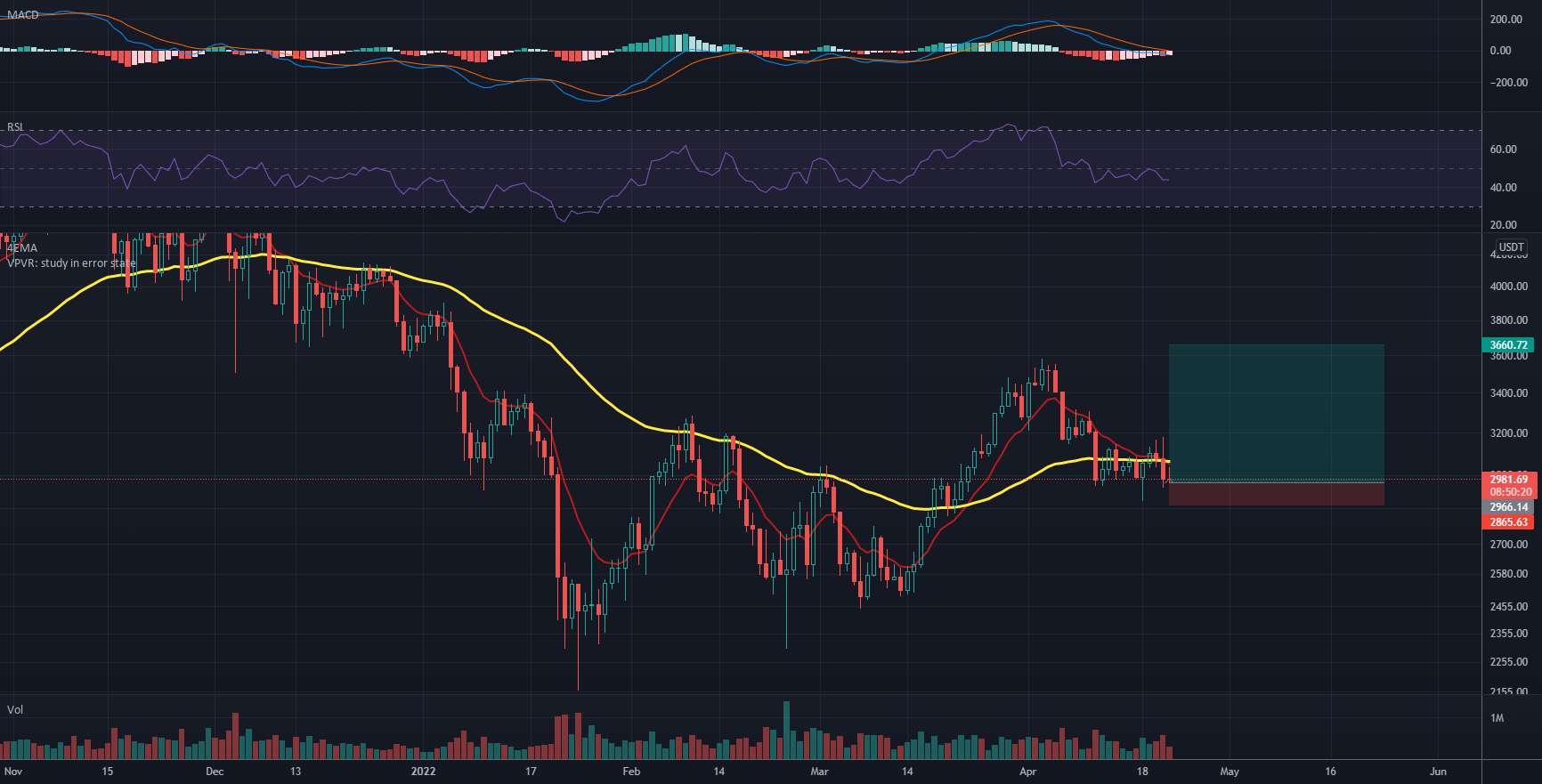1542x784 pixels.
Task: Click the 1M volume scale label
Action: pyautogui.click(x=1497, y=718)
